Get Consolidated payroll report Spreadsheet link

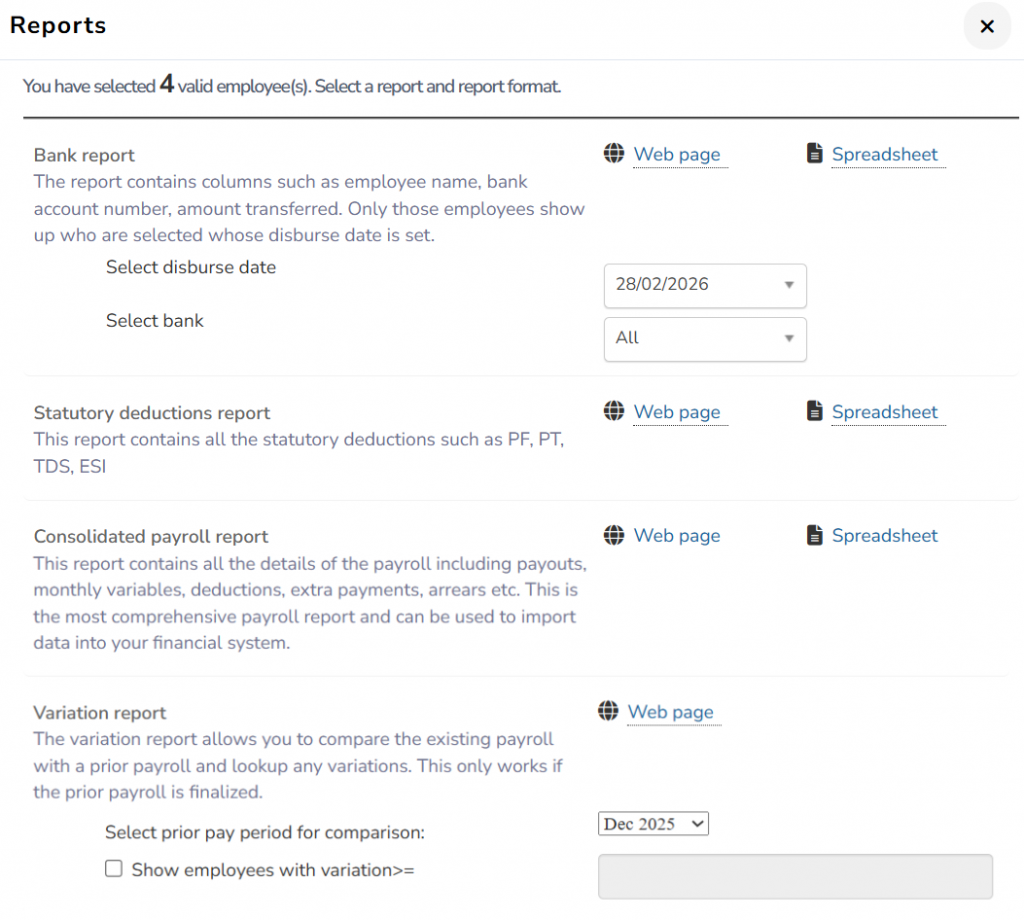[885, 535]
